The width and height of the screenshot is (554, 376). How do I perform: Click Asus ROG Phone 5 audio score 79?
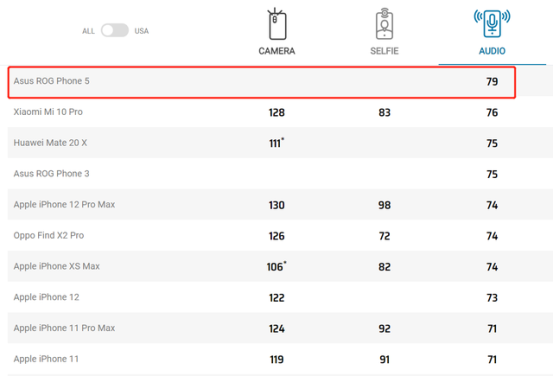(492, 82)
